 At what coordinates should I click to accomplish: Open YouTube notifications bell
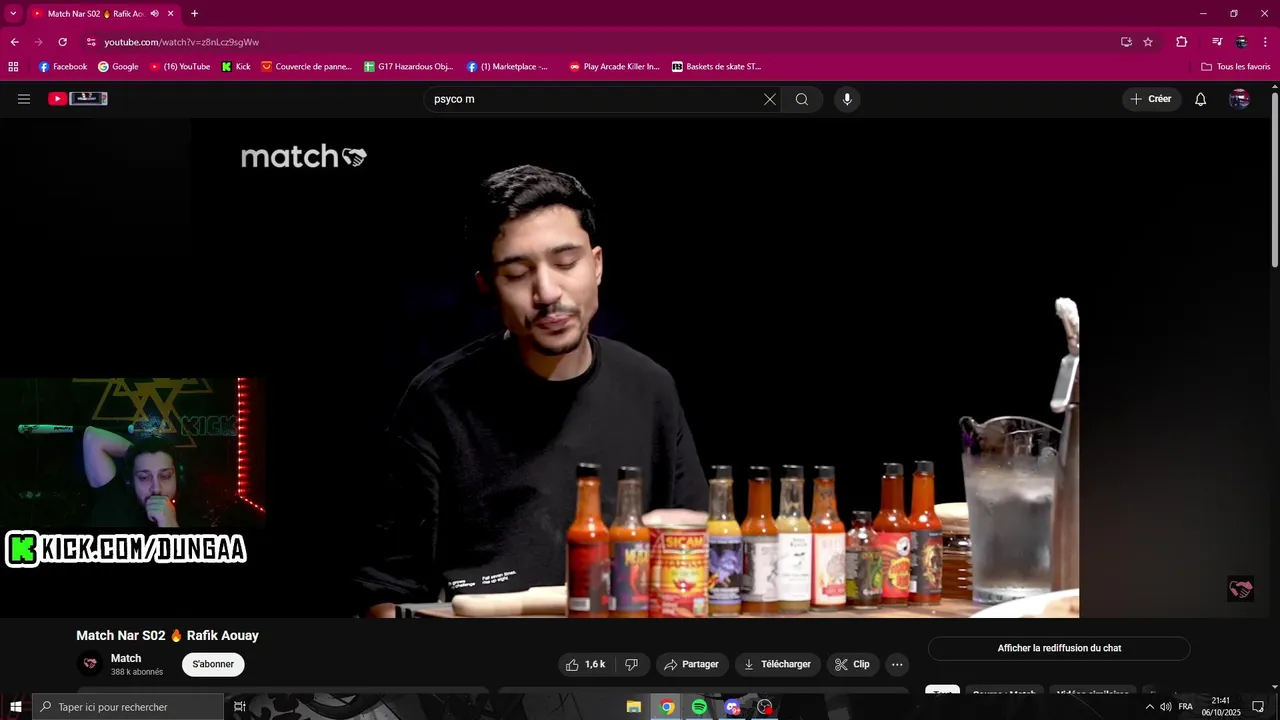click(x=1201, y=99)
